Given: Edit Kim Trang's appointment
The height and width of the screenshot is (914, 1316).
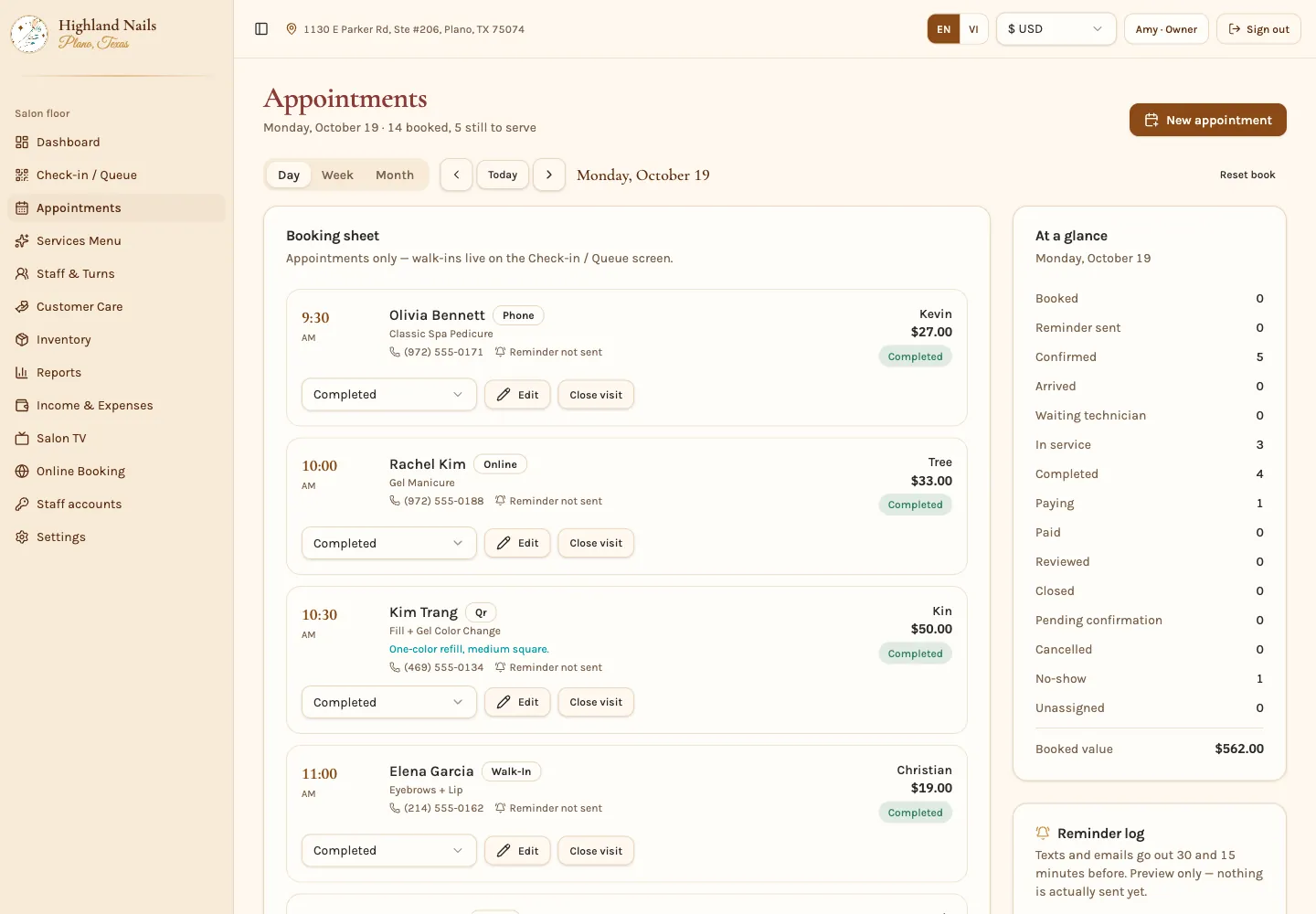Looking at the screenshot, I should point(517,702).
